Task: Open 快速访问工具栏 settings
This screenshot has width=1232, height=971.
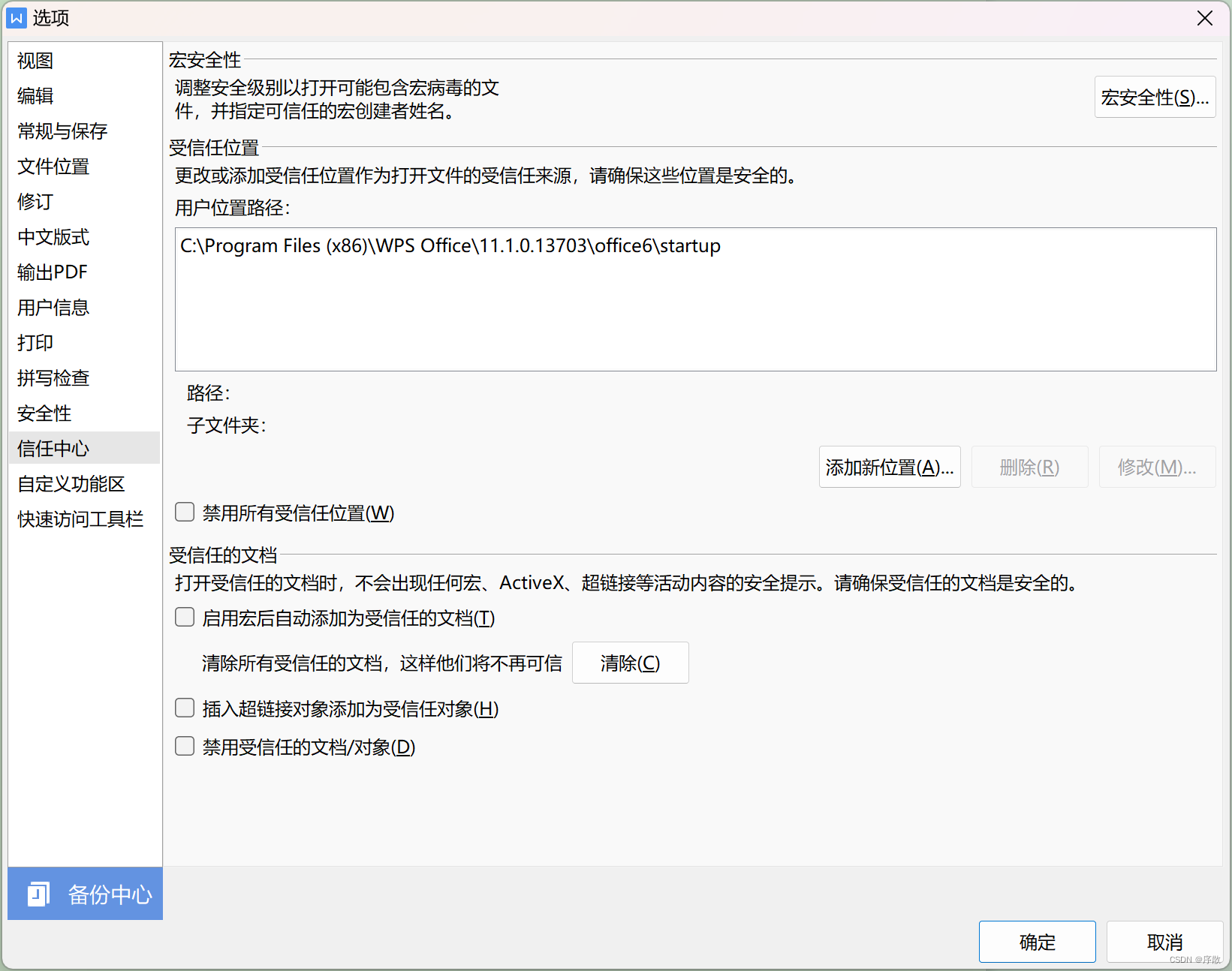Action: point(84,519)
